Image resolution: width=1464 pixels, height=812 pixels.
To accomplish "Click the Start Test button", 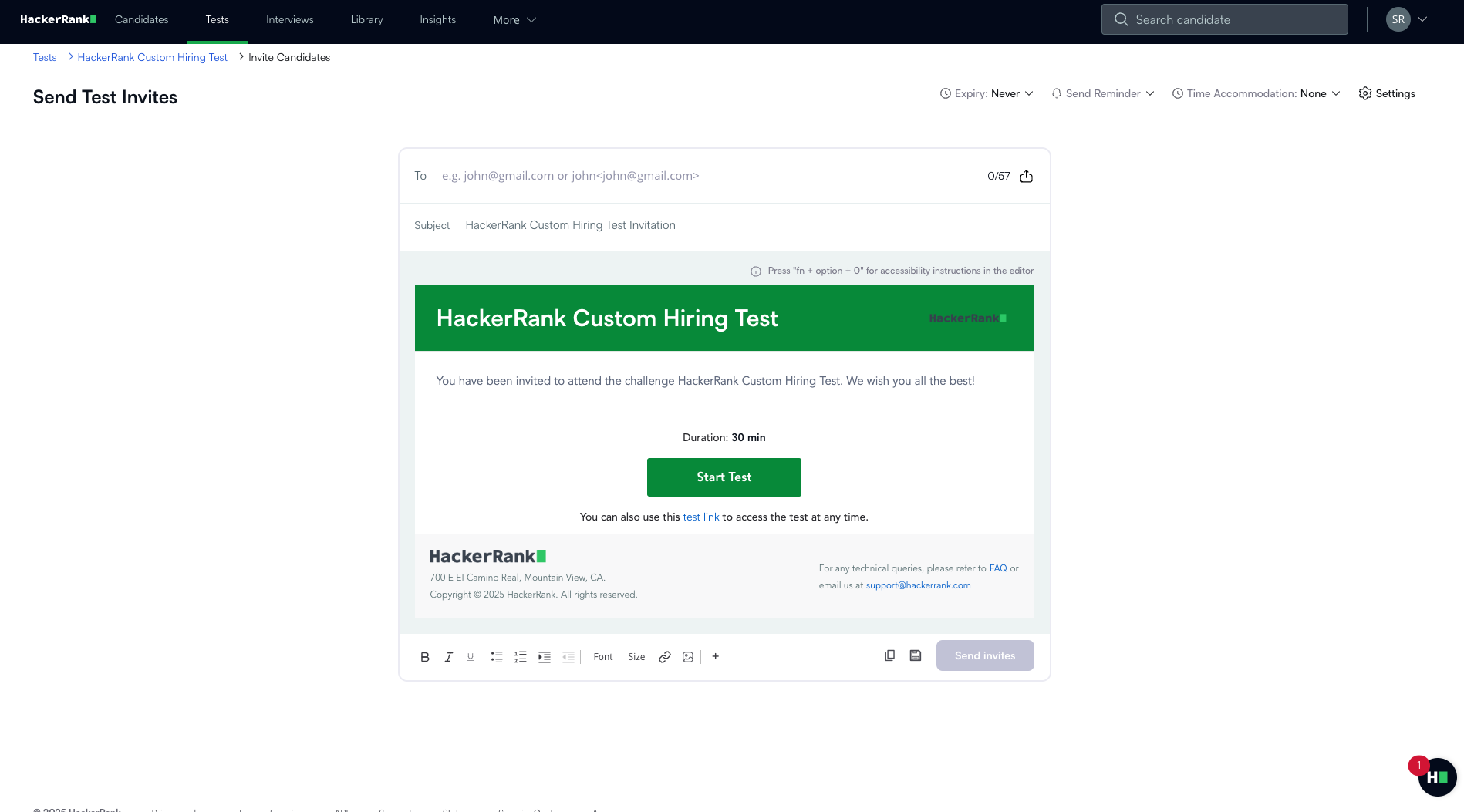I will coord(724,477).
